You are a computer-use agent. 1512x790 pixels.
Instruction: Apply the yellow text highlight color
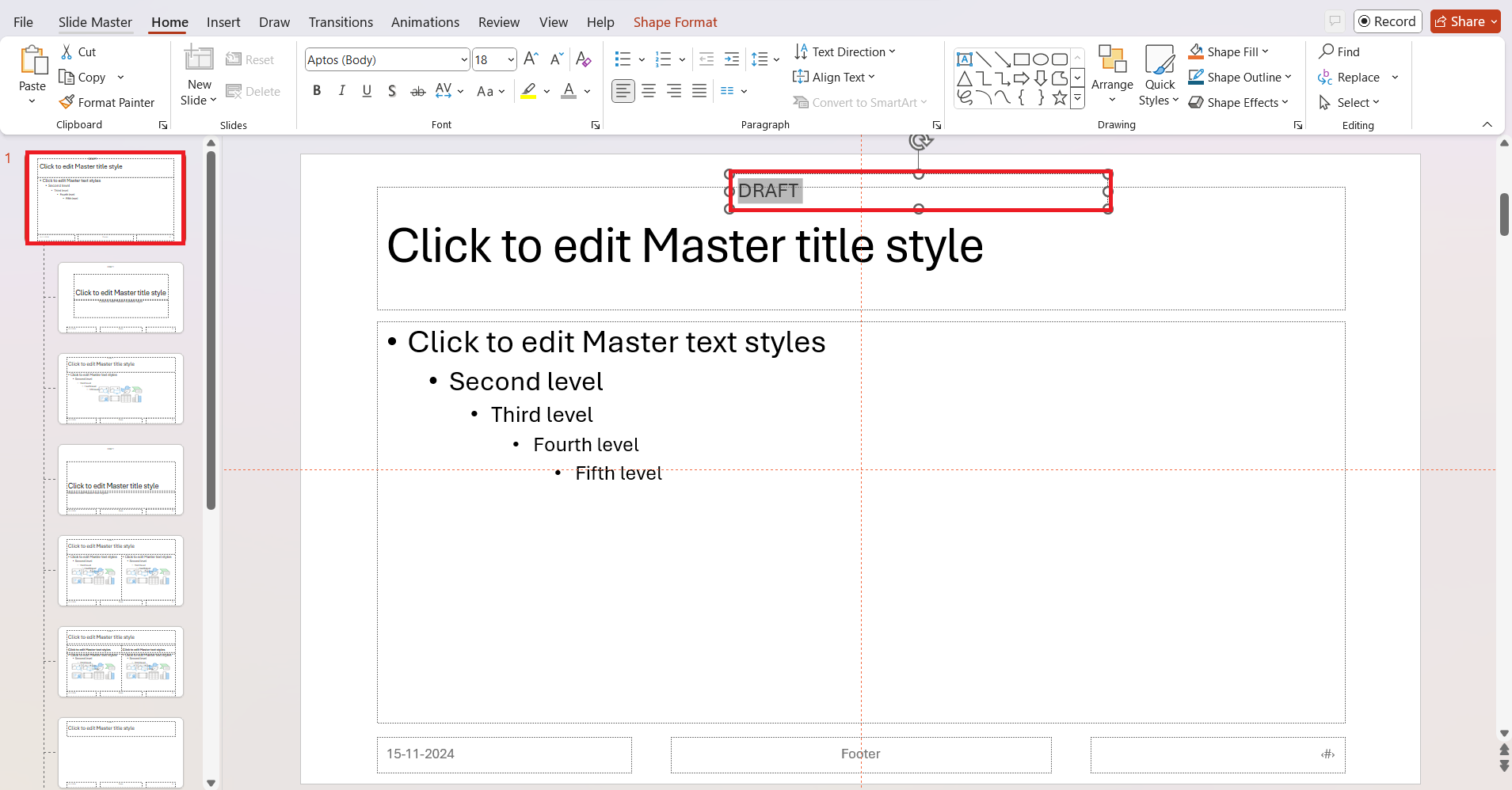pos(529,91)
